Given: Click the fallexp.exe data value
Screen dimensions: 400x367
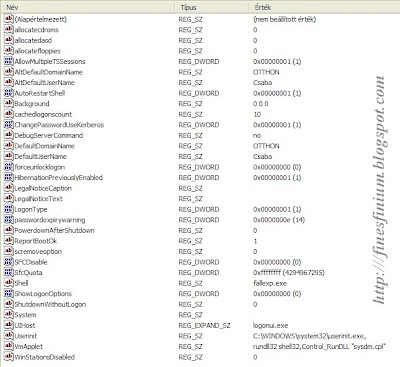Looking at the screenshot, I should pyautogui.click(x=270, y=283).
